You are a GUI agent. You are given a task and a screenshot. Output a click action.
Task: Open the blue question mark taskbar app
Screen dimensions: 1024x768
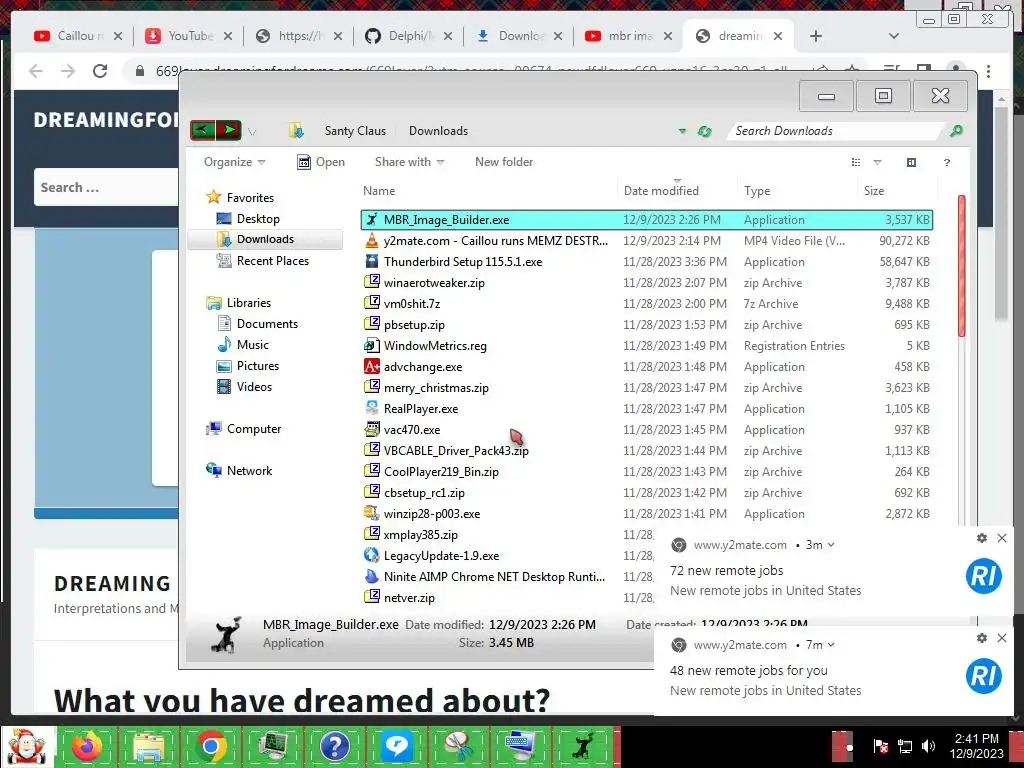tap(334, 746)
